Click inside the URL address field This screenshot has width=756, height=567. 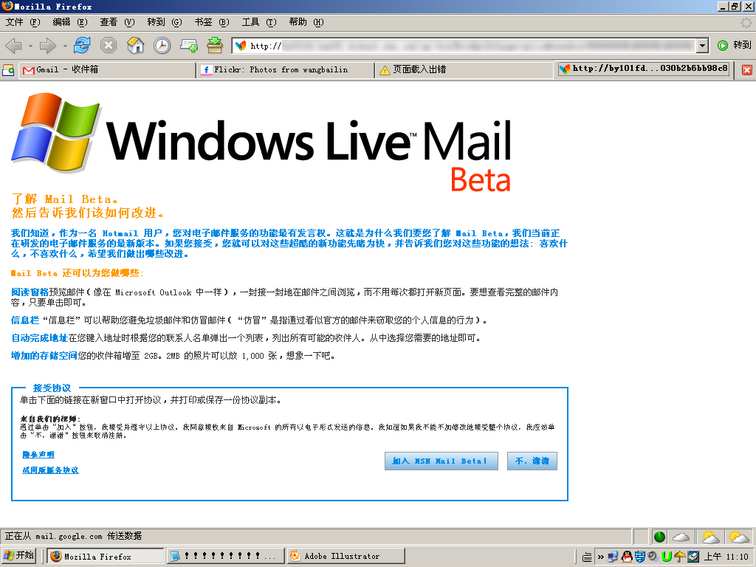click(x=464, y=46)
